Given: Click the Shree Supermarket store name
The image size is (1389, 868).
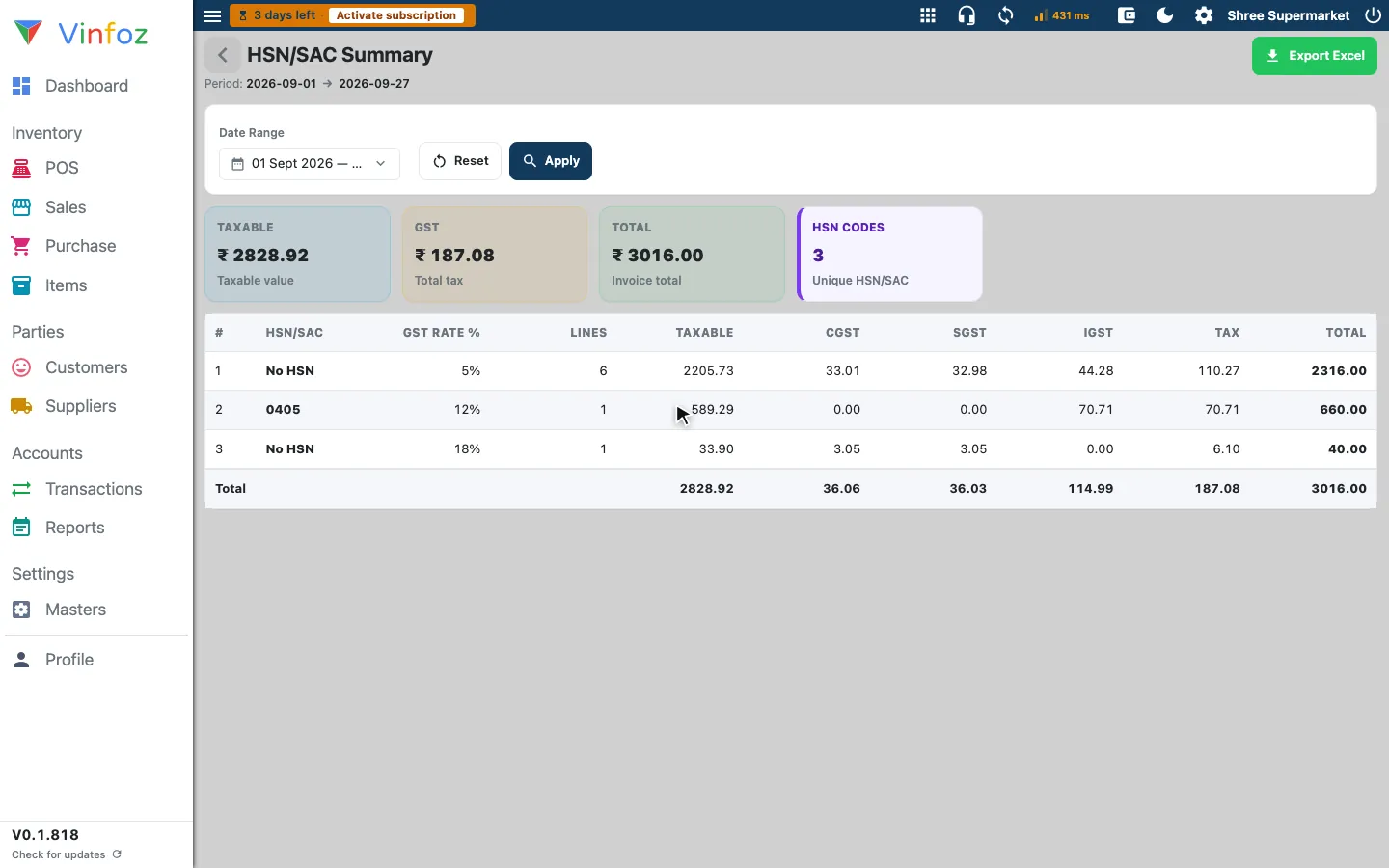Looking at the screenshot, I should click(x=1289, y=15).
